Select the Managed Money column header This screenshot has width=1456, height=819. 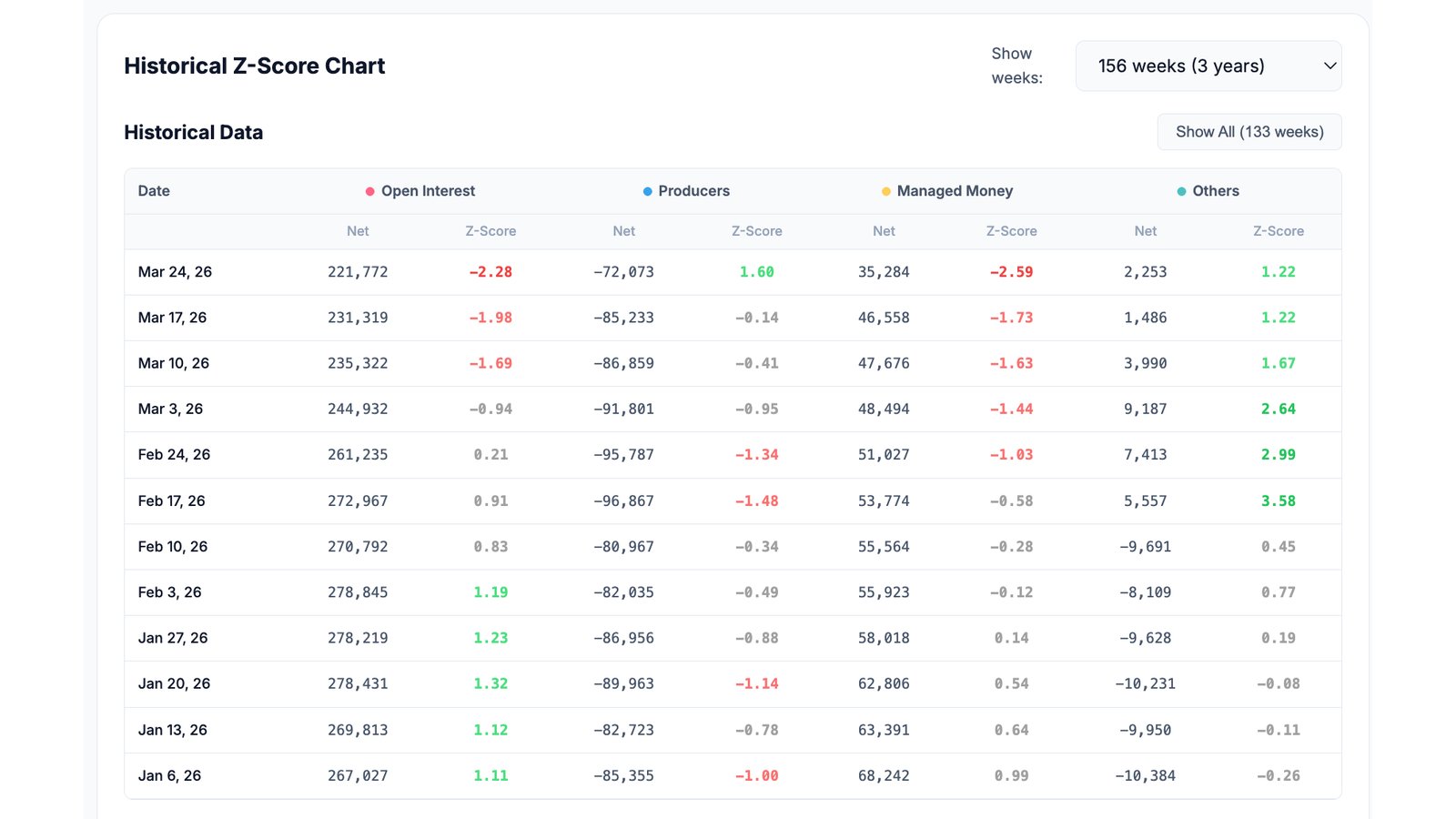pyautogui.click(x=955, y=191)
